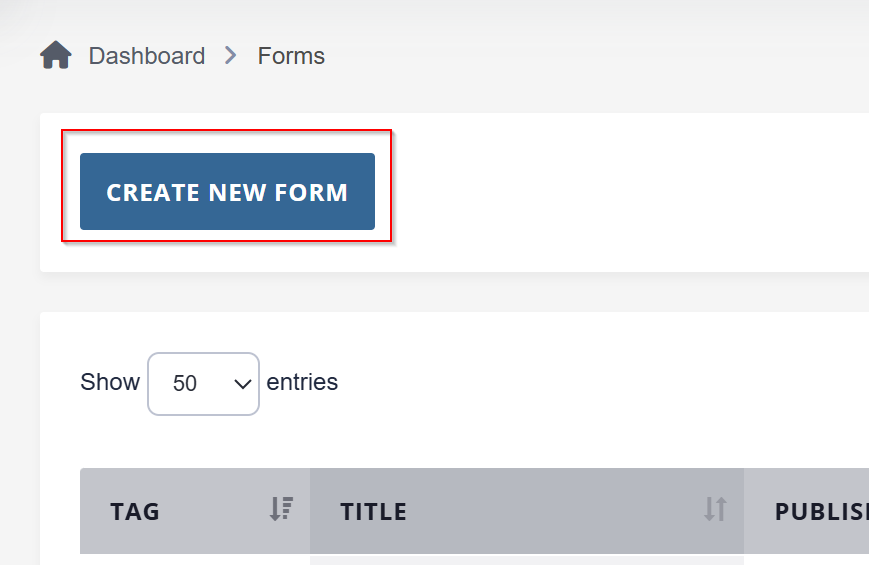Image resolution: width=869 pixels, height=565 pixels.
Task: Click the home icon in breadcrumb
Action: click(56, 56)
